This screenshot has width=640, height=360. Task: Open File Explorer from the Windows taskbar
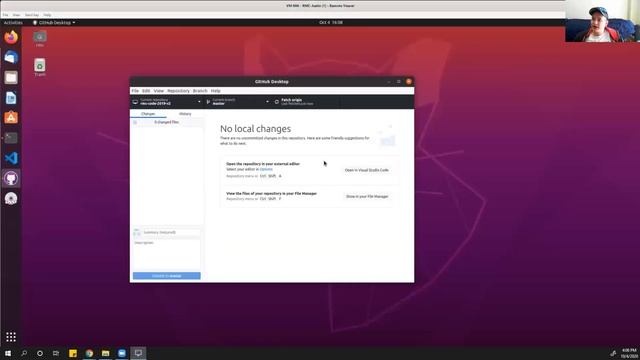(105, 353)
